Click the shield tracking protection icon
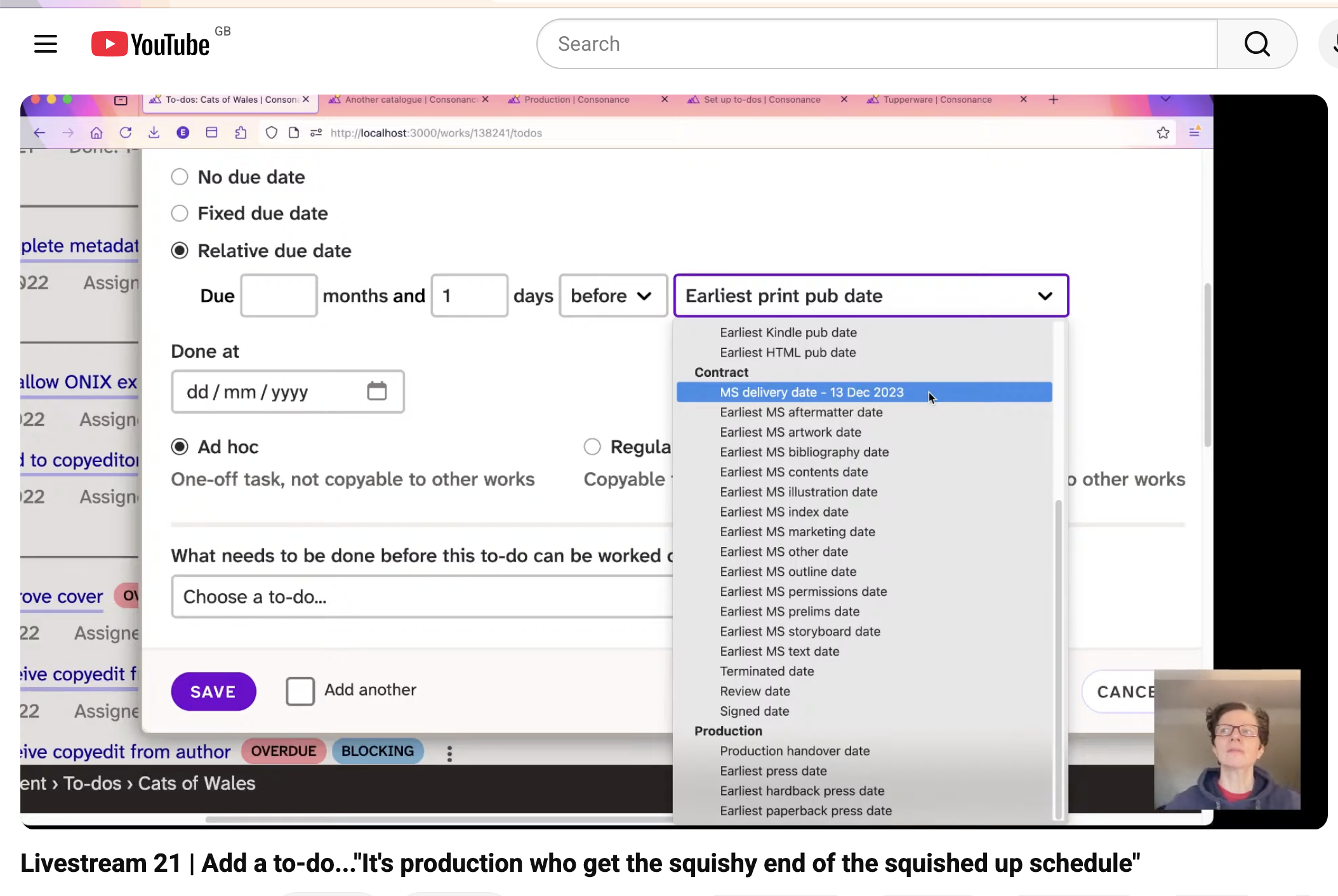This screenshot has width=1338, height=896. point(271,133)
